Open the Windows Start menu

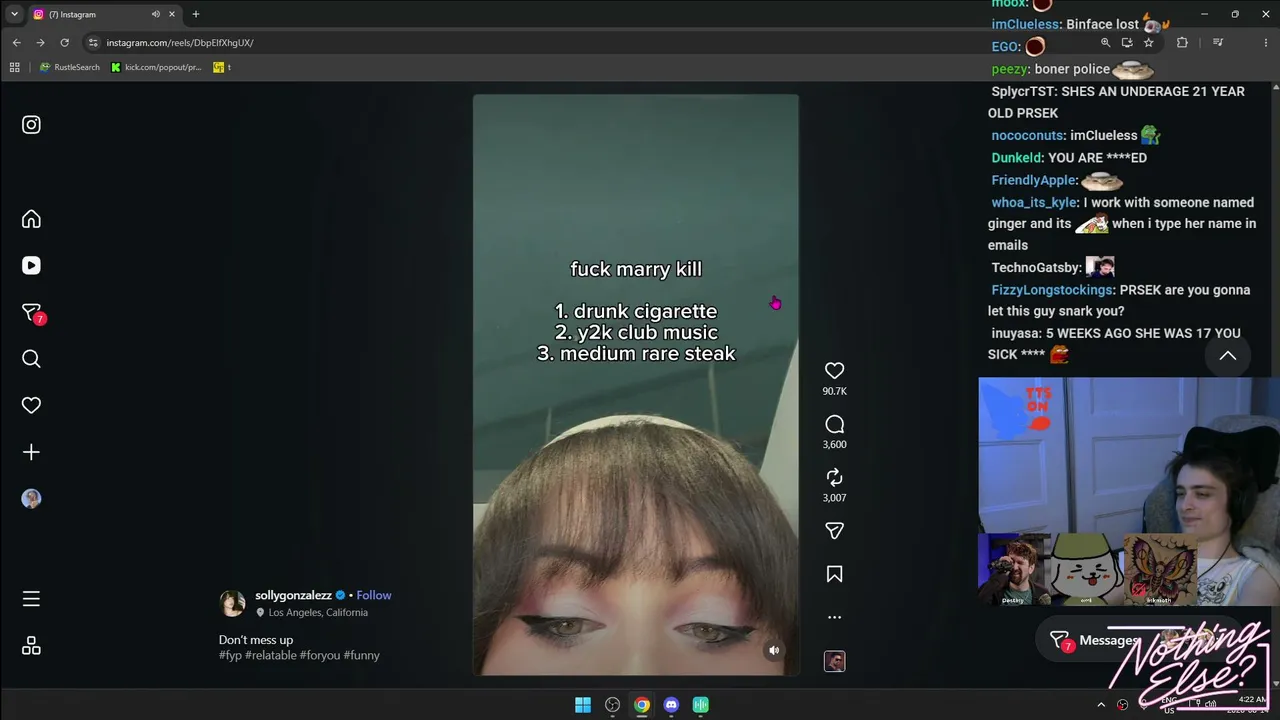(583, 705)
